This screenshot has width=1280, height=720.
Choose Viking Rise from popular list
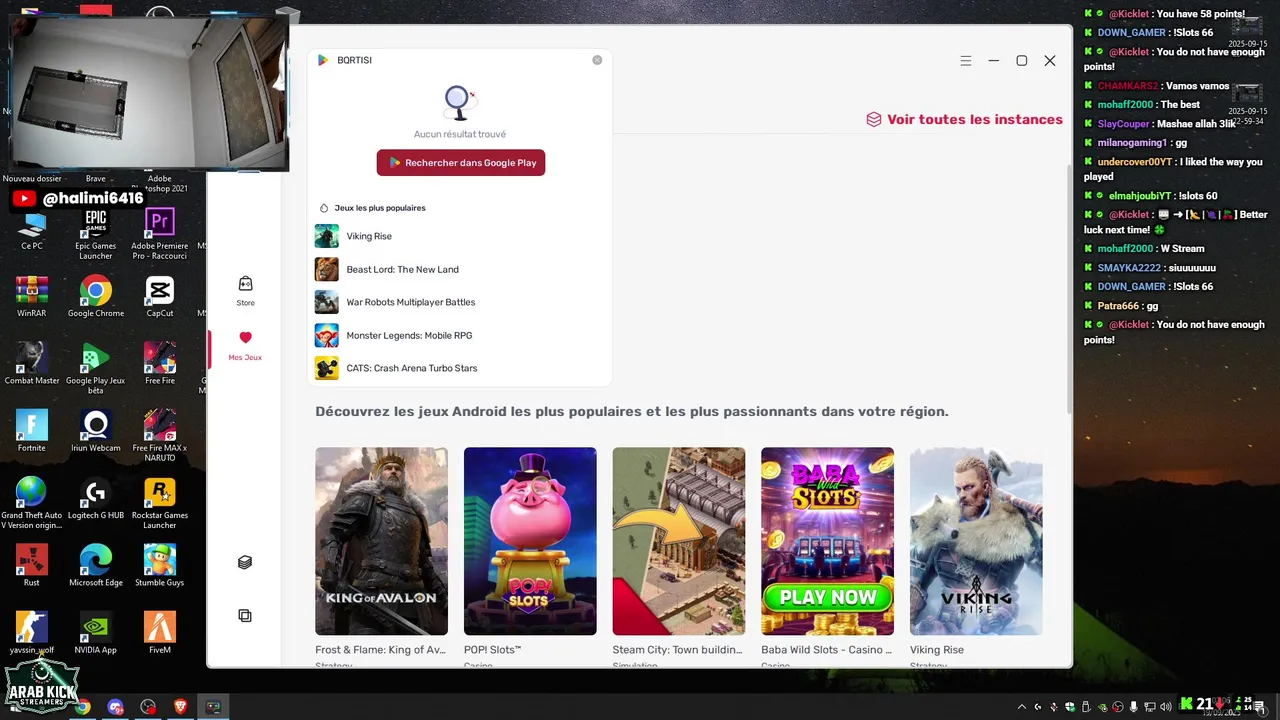pyautogui.click(x=460, y=236)
